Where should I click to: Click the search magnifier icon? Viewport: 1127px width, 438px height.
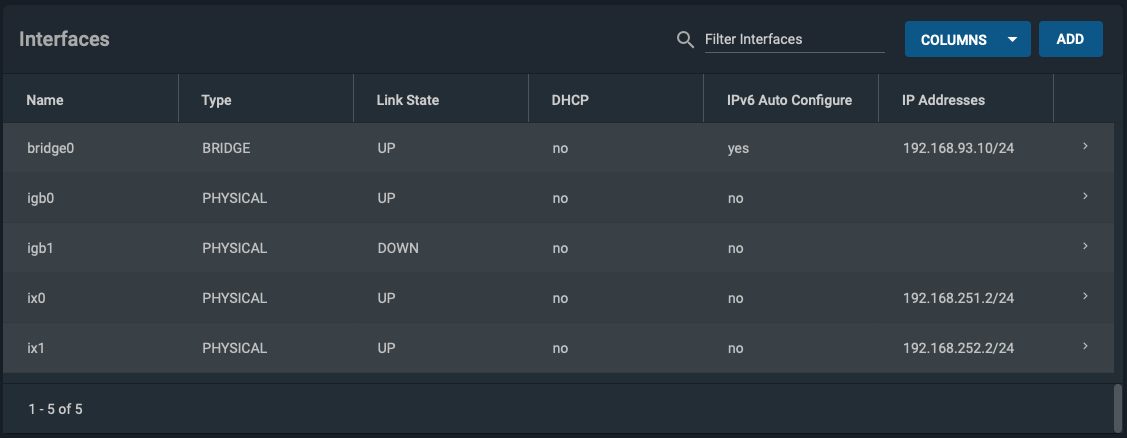tap(686, 39)
